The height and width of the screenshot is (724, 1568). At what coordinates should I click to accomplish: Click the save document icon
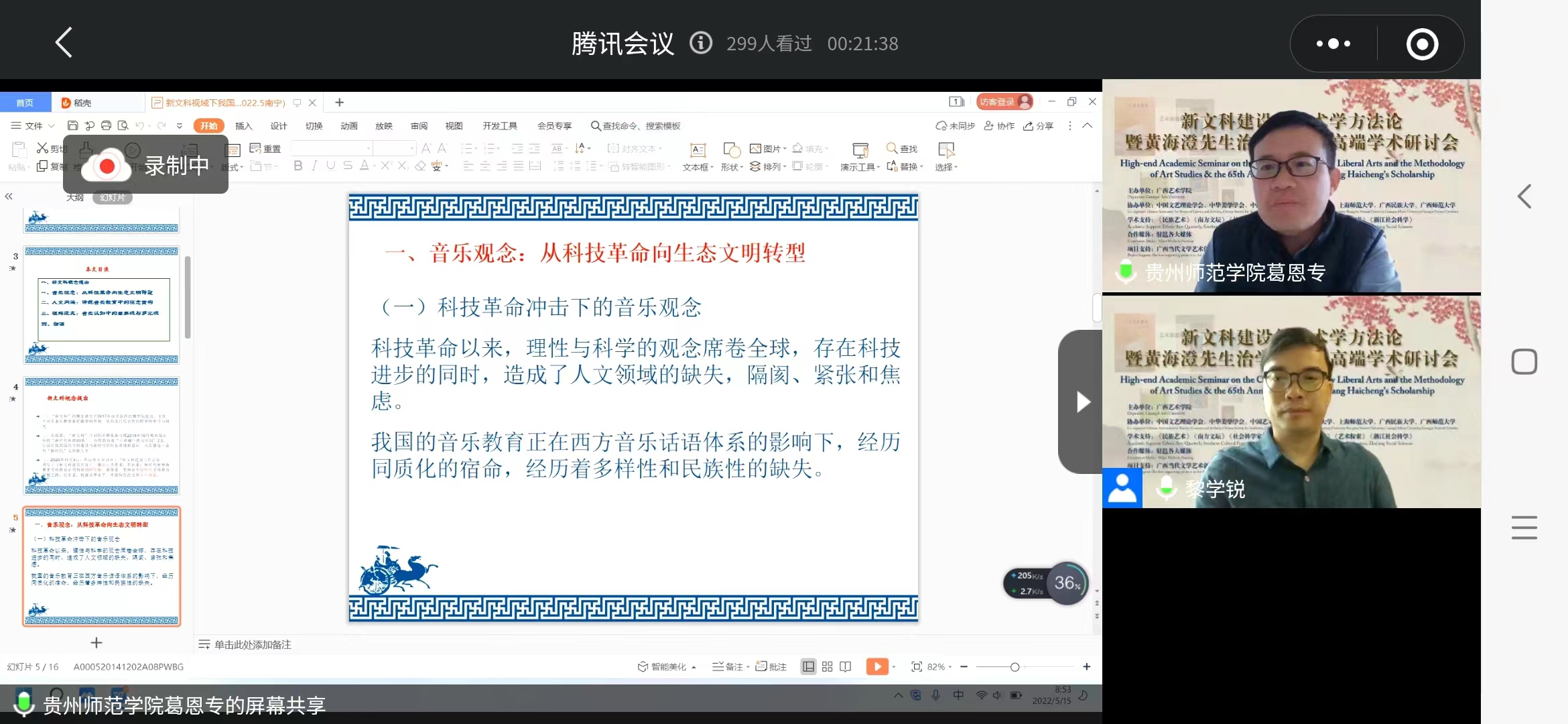(72, 125)
